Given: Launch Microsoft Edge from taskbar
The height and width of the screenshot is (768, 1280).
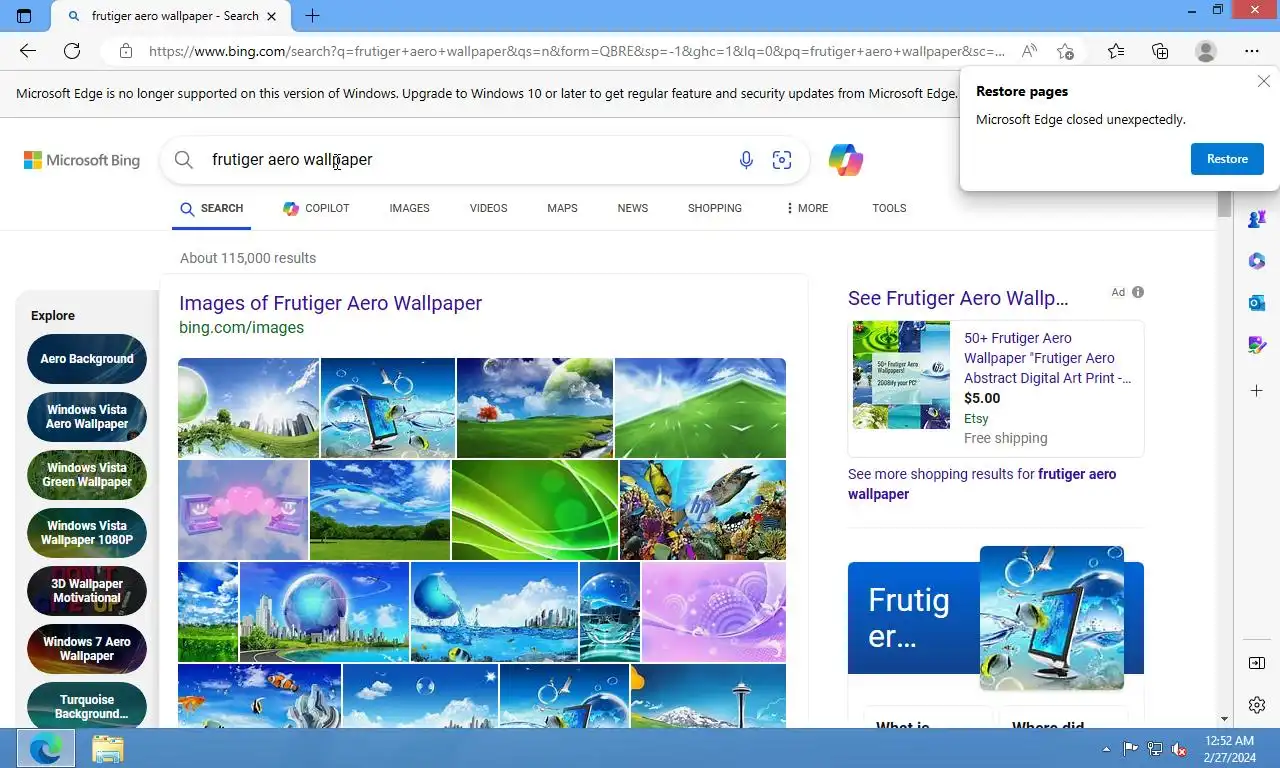Looking at the screenshot, I should pyautogui.click(x=46, y=748).
